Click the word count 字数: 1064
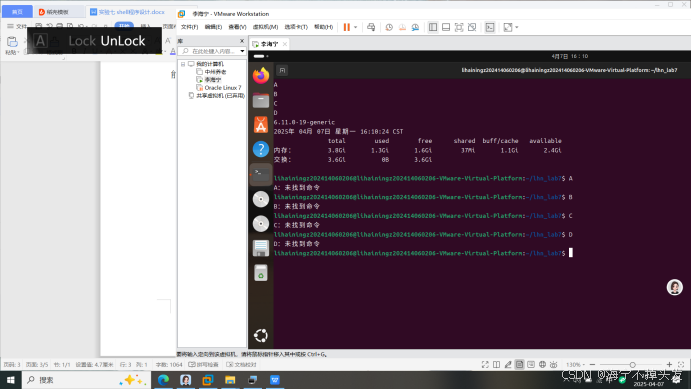Image resolution: width=692 pixels, height=389 pixels. (169, 365)
